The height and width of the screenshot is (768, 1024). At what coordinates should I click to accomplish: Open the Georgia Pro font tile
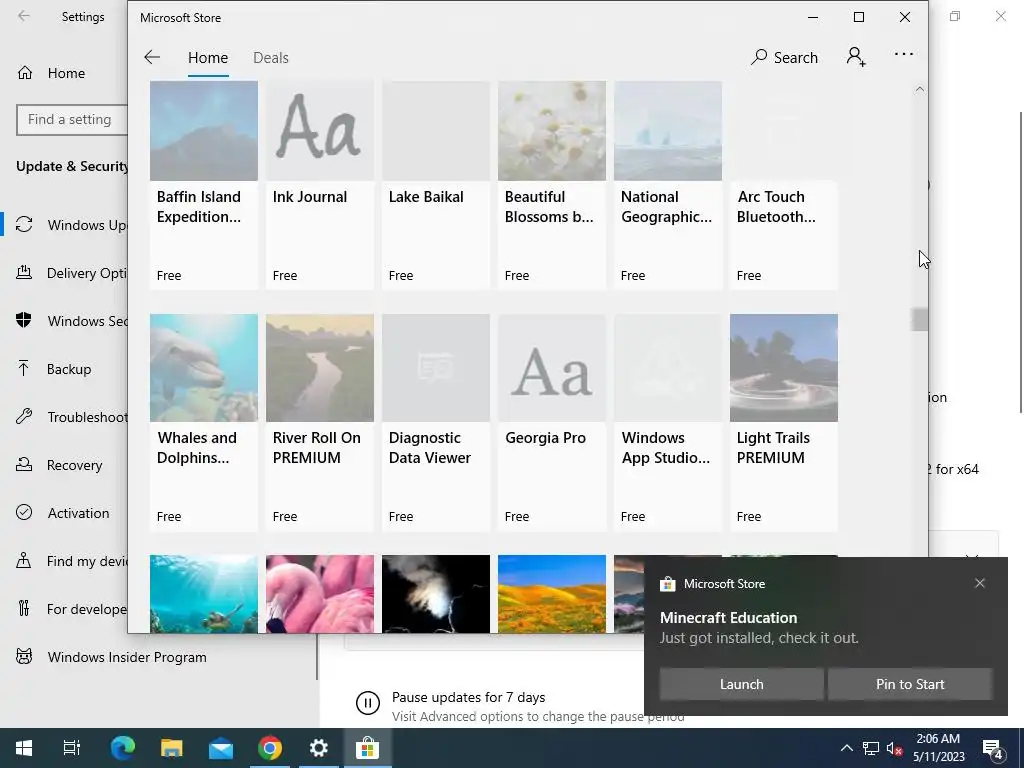552,423
